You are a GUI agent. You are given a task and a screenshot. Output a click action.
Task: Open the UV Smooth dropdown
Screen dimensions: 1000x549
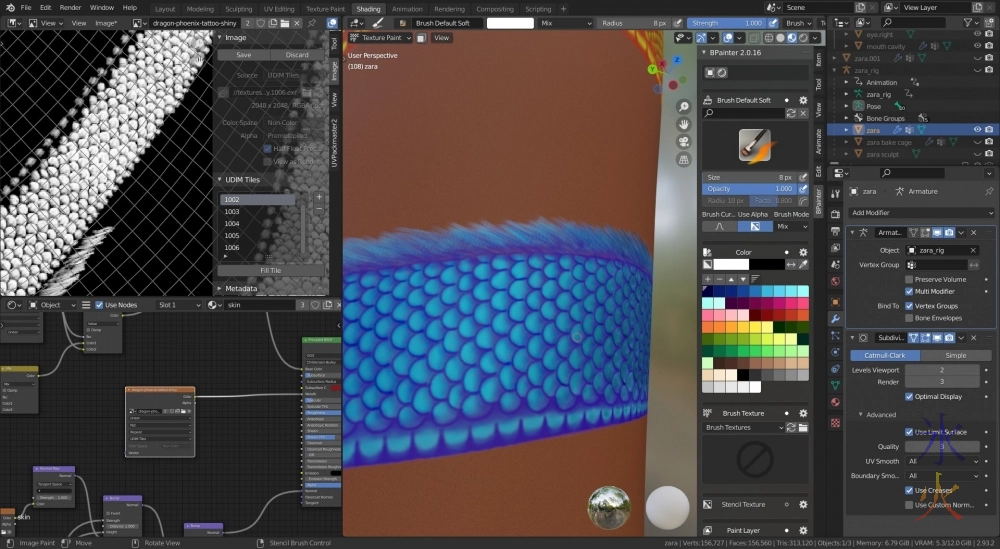coord(942,461)
